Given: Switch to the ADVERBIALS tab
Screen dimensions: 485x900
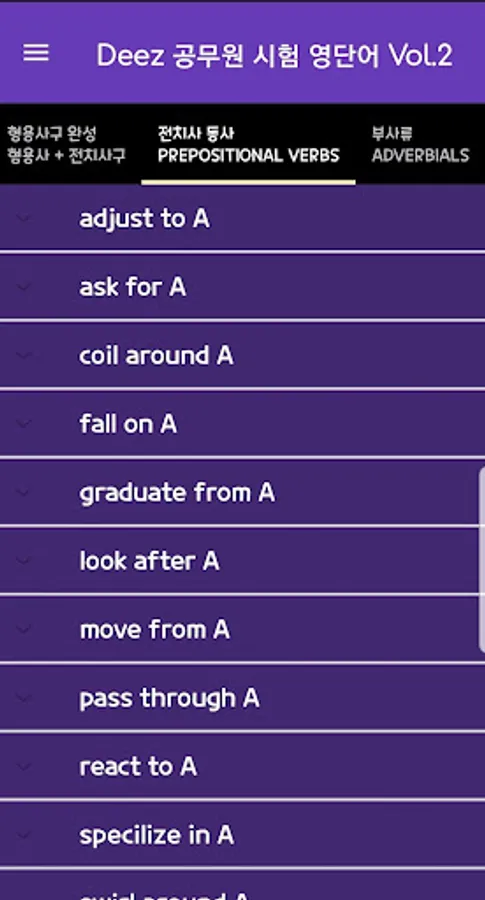Looking at the screenshot, I should coord(420,145).
